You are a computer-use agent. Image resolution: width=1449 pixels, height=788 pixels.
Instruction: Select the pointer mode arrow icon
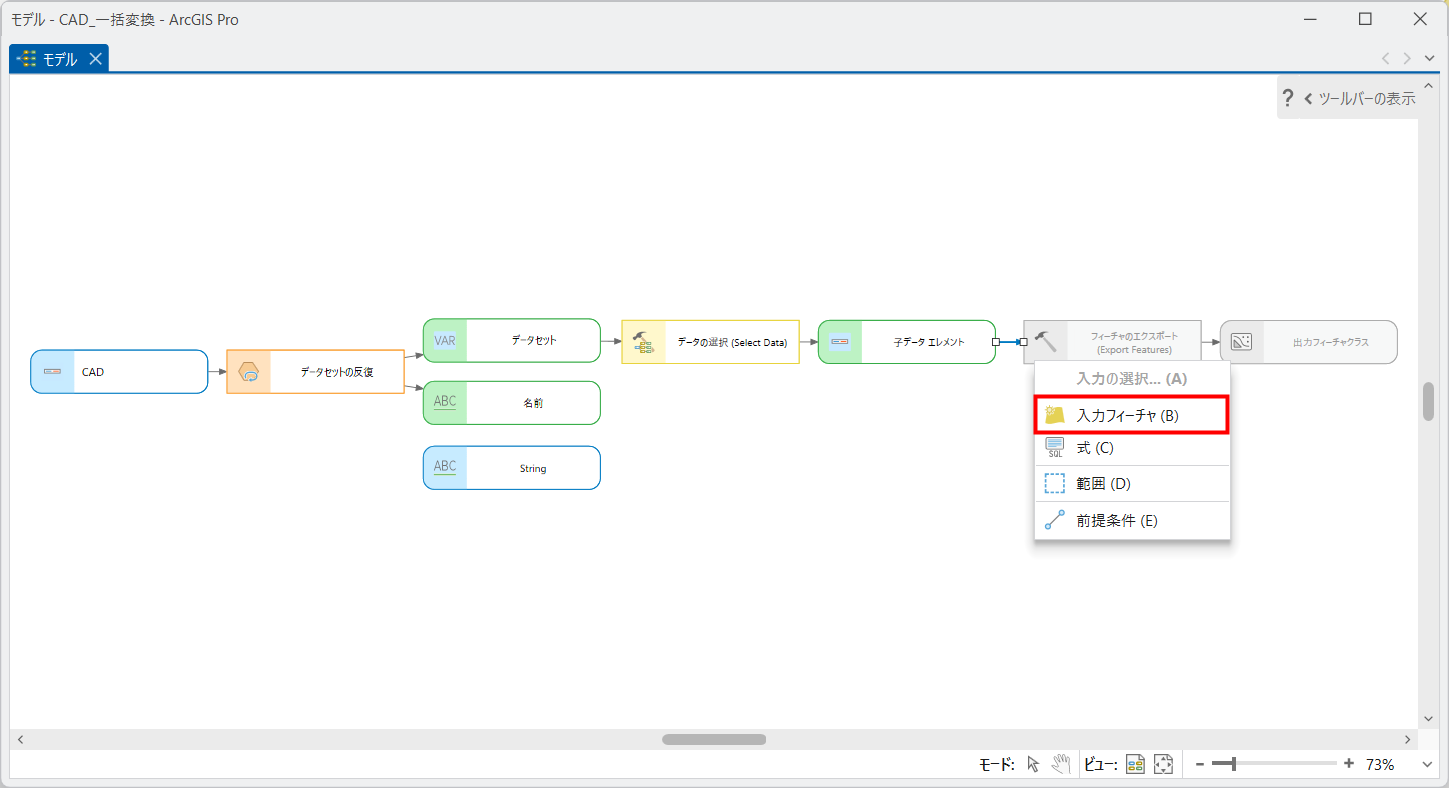(x=1034, y=764)
